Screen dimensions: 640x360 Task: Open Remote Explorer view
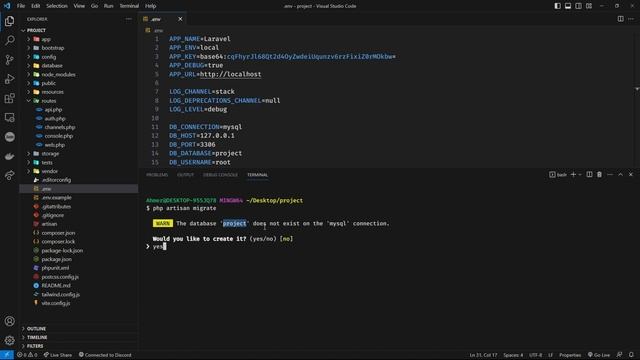[9, 118]
